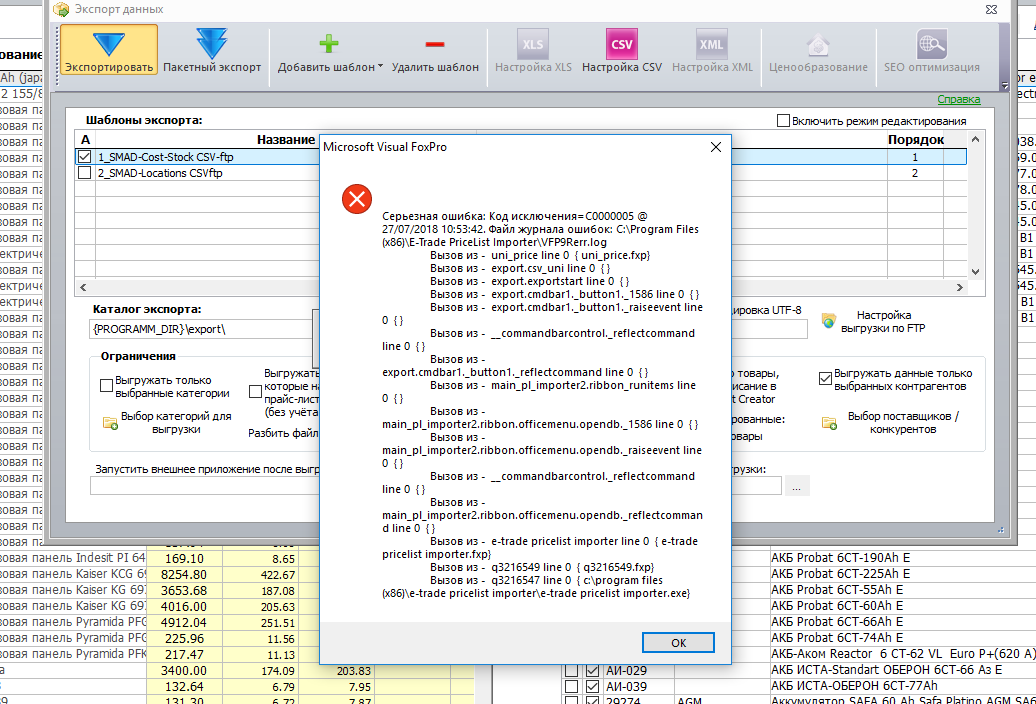Click OK in the FoxPro error dialog
The height and width of the screenshot is (704, 1036).
pyautogui.click(x=678, y=643)
